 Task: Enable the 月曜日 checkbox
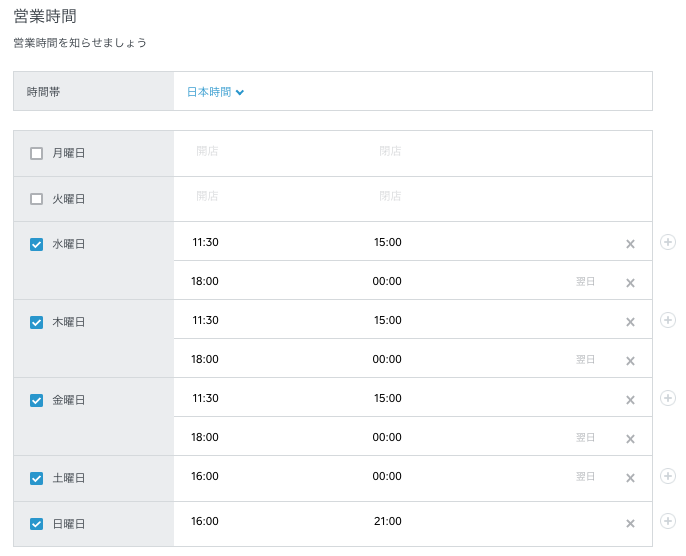pos(37,154)
